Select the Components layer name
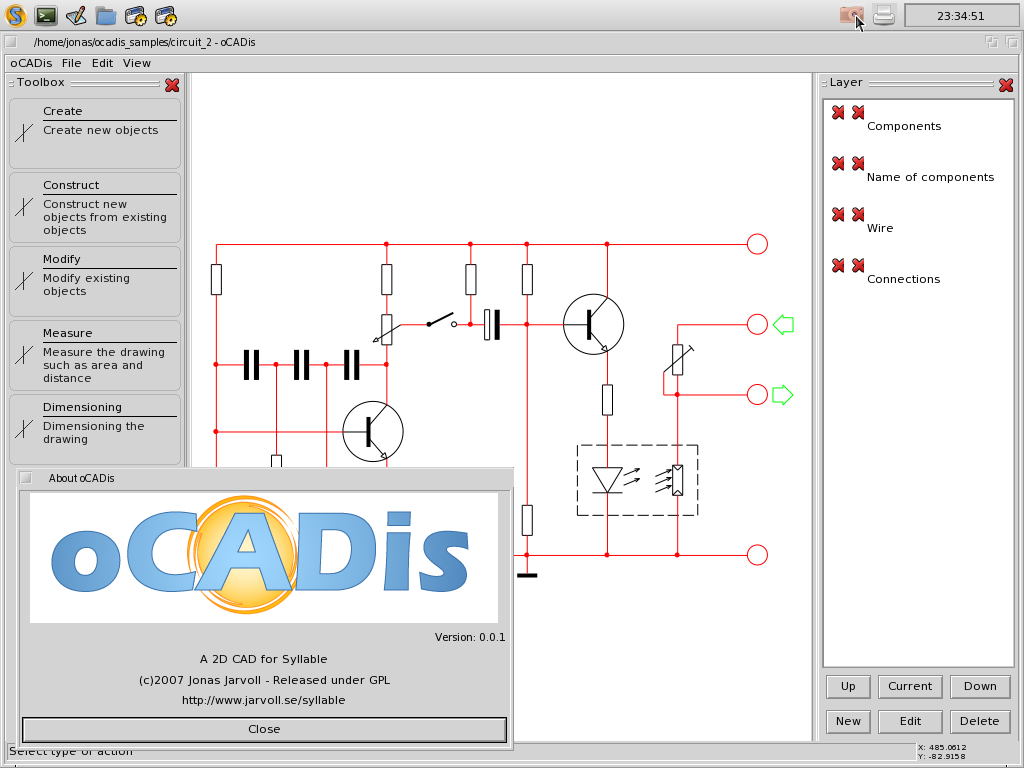This screenshot has height=768, width=1024. 904,126
